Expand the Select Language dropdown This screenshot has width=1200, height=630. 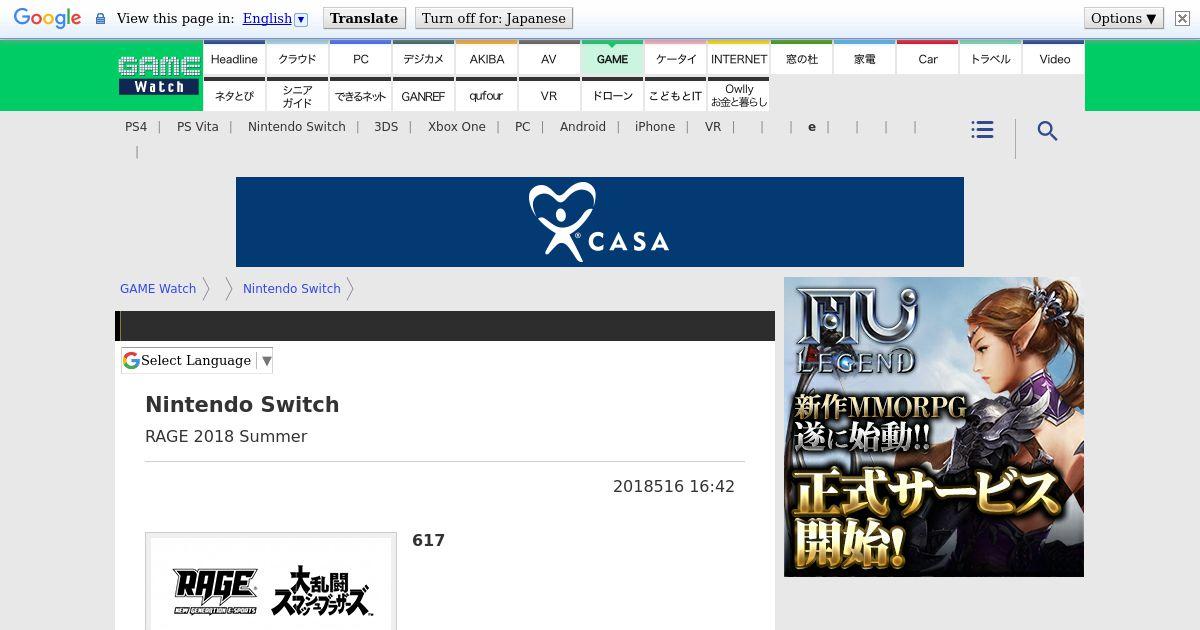(x=197, y=360)
